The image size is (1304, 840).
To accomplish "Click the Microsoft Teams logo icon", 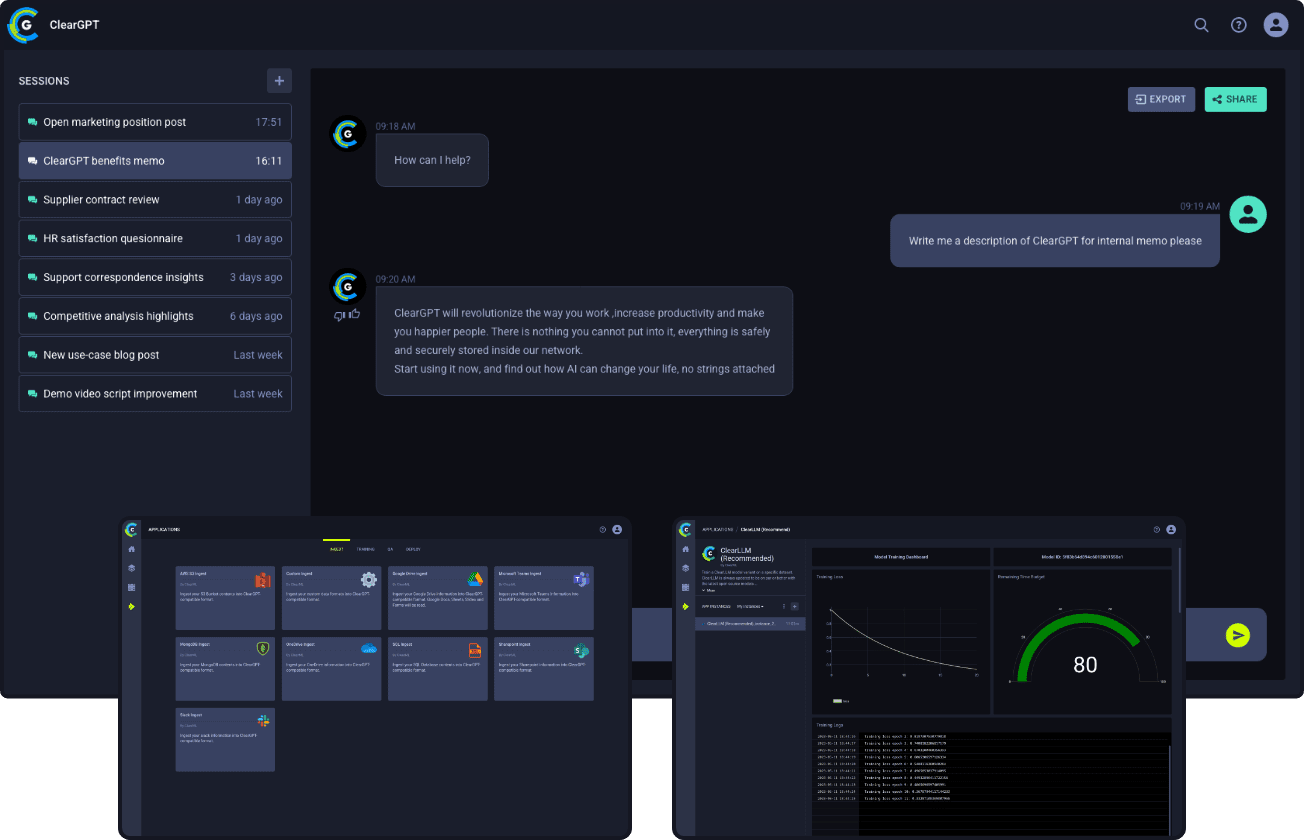I will tap(581, 580).
